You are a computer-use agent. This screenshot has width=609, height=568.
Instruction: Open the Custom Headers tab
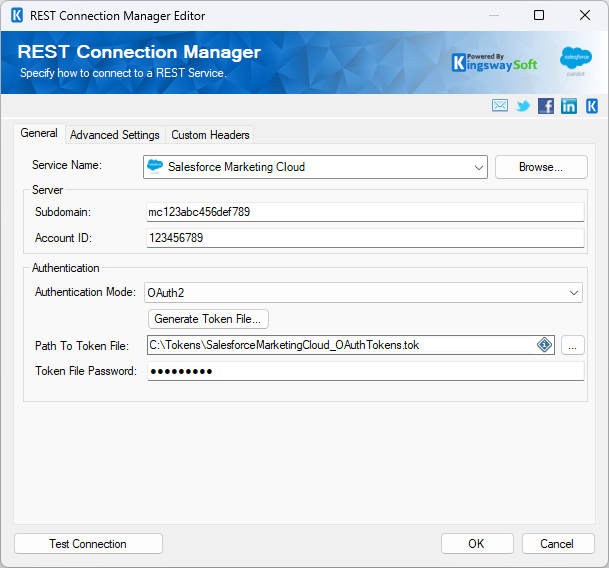210,135
